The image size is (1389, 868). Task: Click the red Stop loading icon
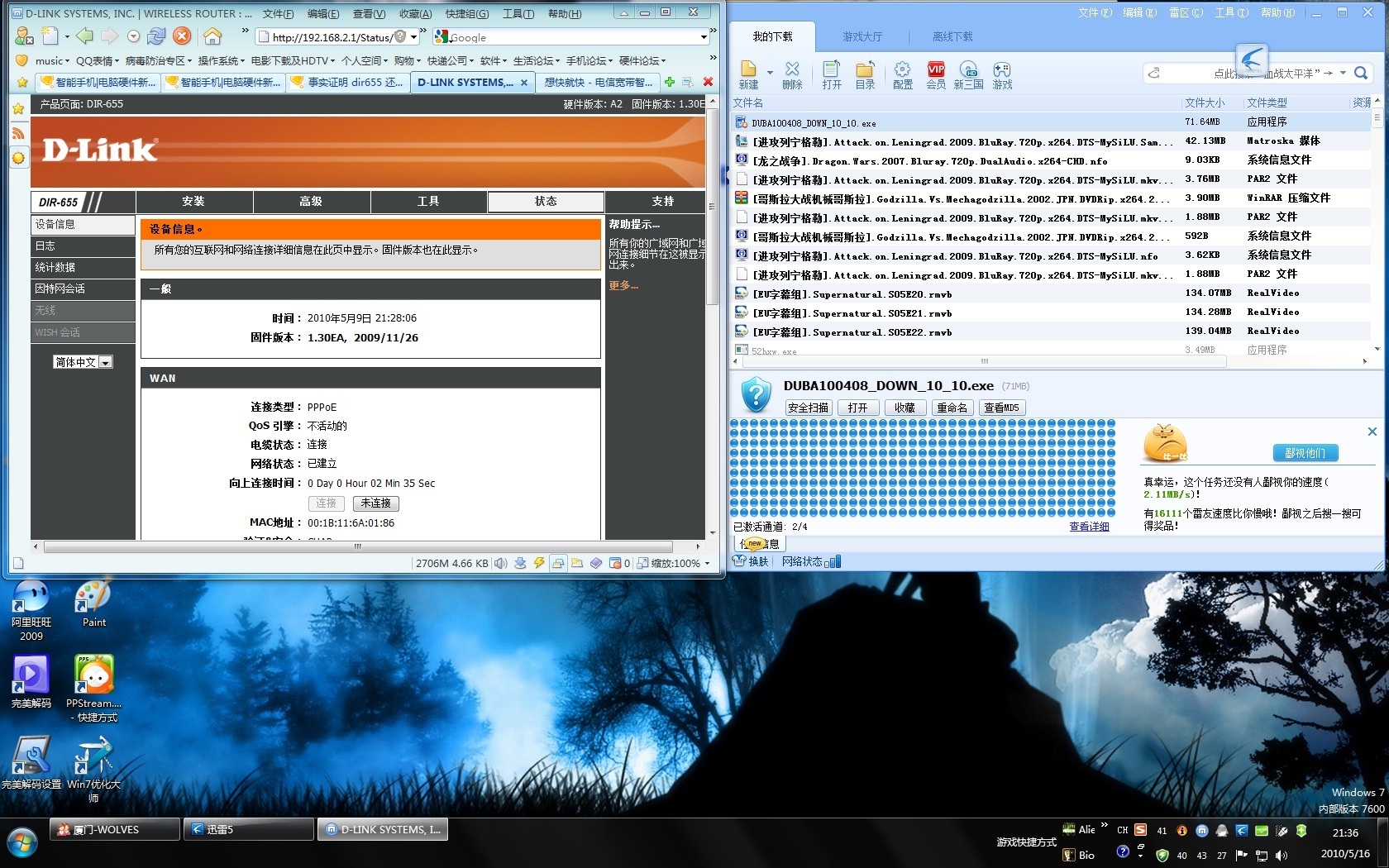182,36
